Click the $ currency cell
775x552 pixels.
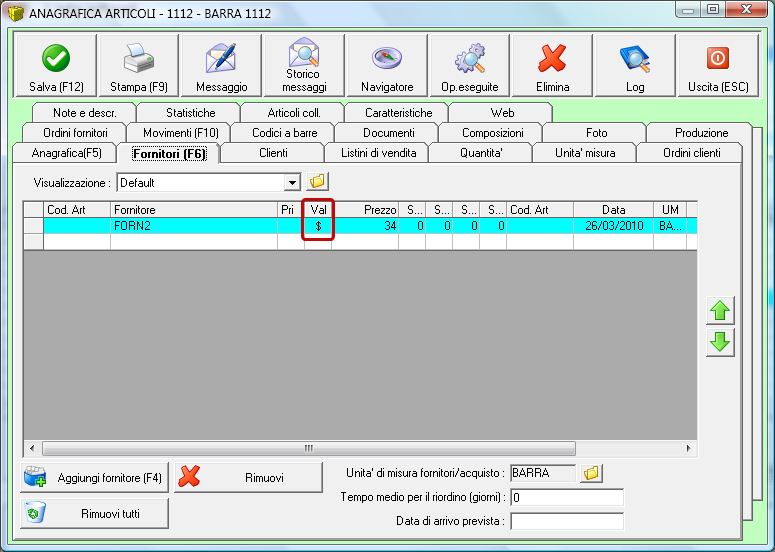318,226
